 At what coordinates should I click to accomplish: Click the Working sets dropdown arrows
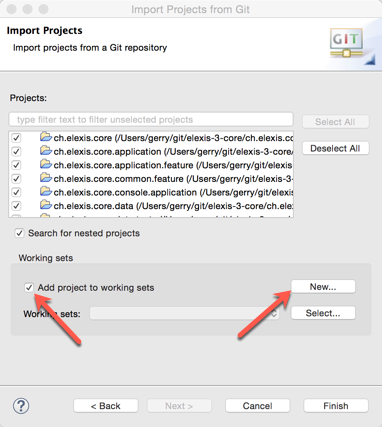[x=274, y=313]
